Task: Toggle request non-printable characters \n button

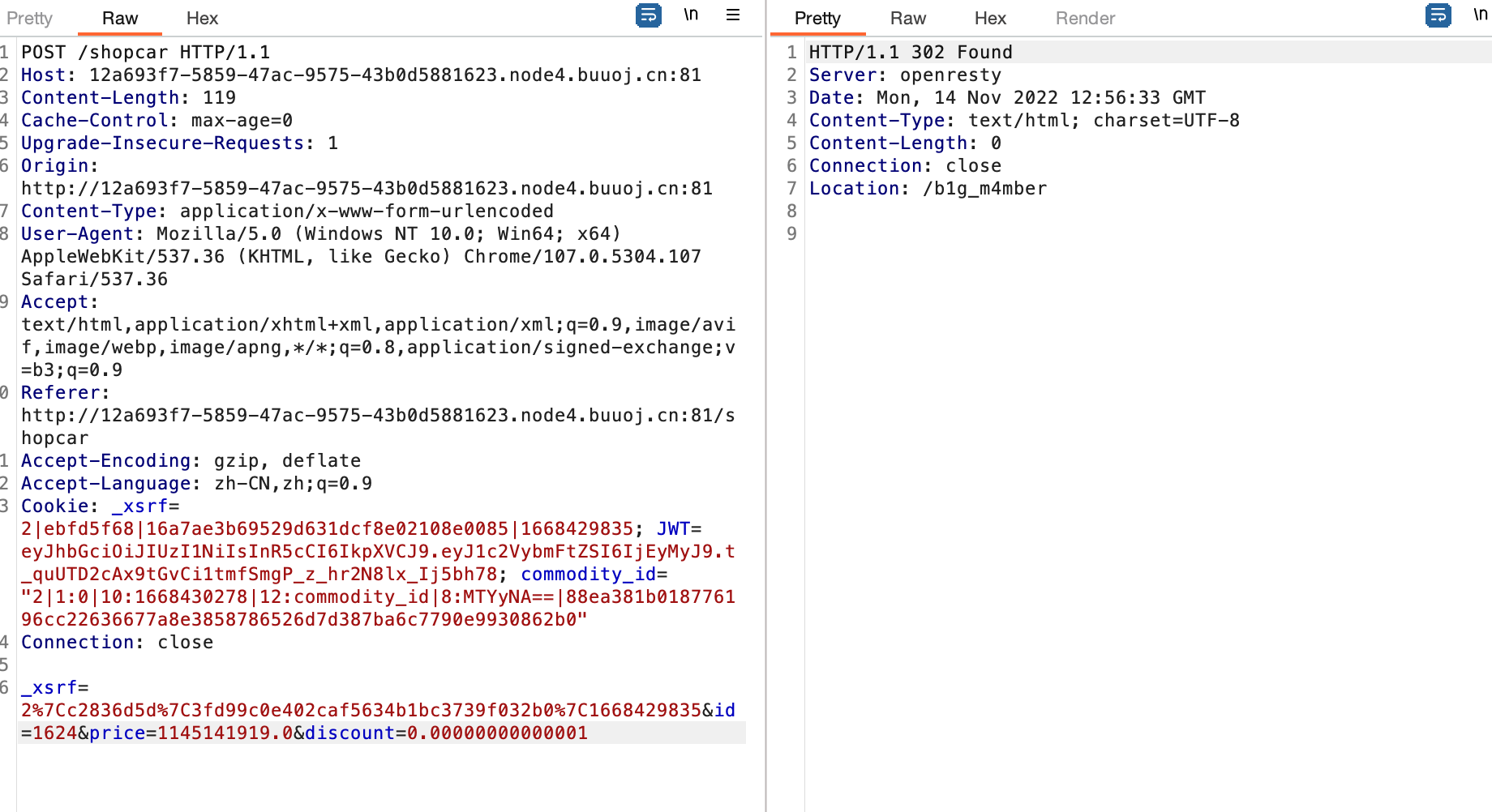Action: (691, 15)
